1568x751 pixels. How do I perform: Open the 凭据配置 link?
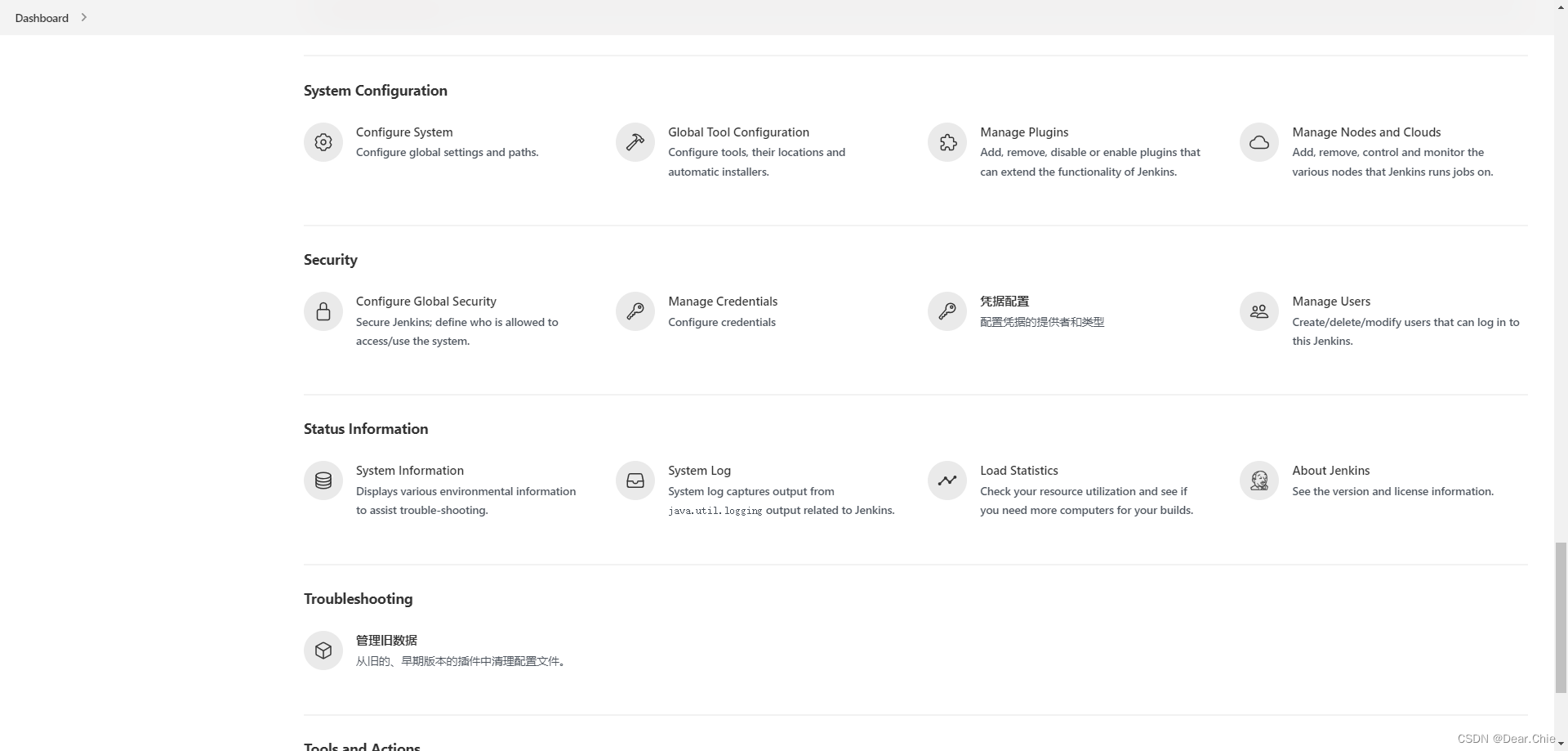(1004, 302)
